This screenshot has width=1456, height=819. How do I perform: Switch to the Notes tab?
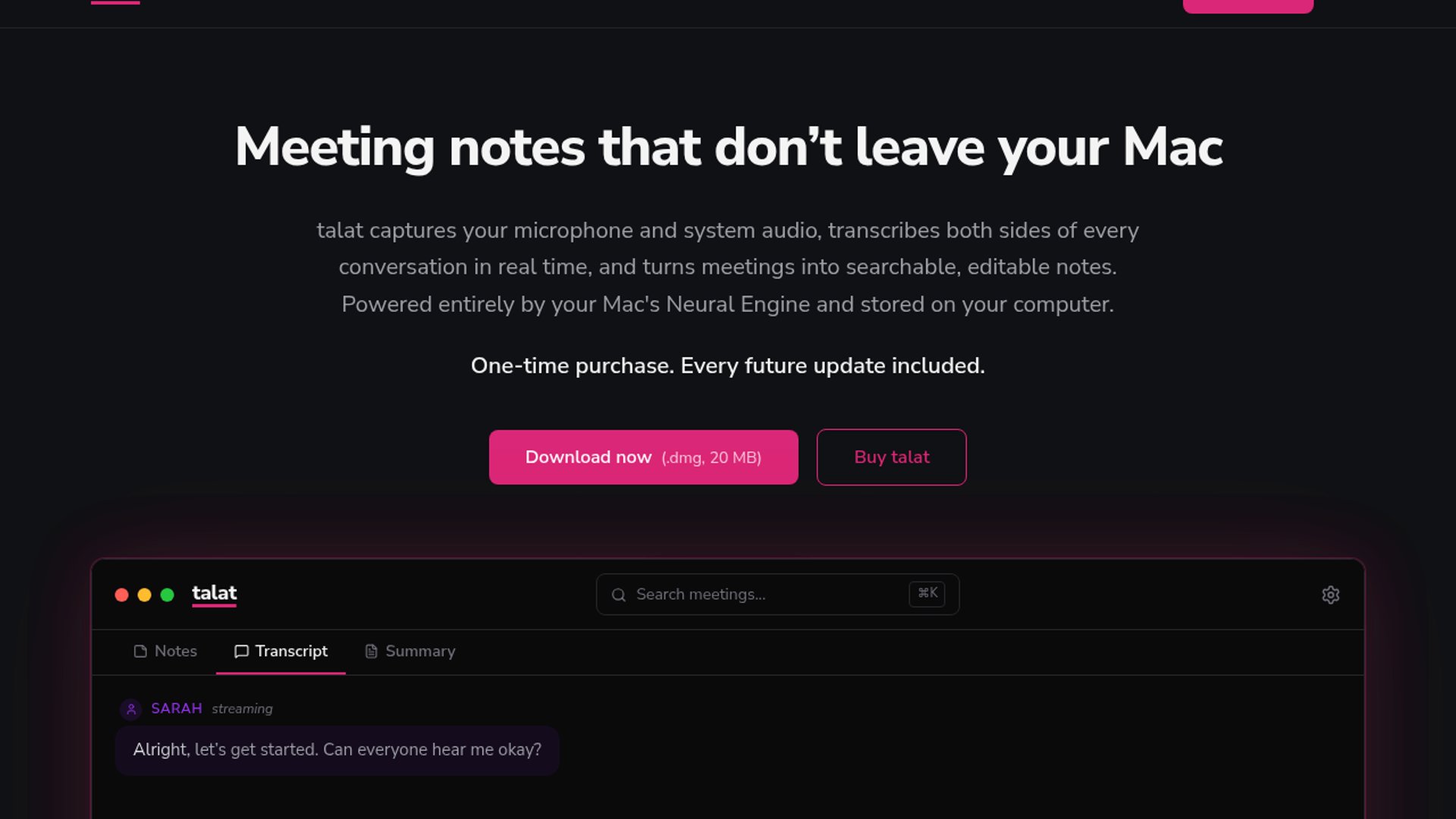(x=175, y=651)
